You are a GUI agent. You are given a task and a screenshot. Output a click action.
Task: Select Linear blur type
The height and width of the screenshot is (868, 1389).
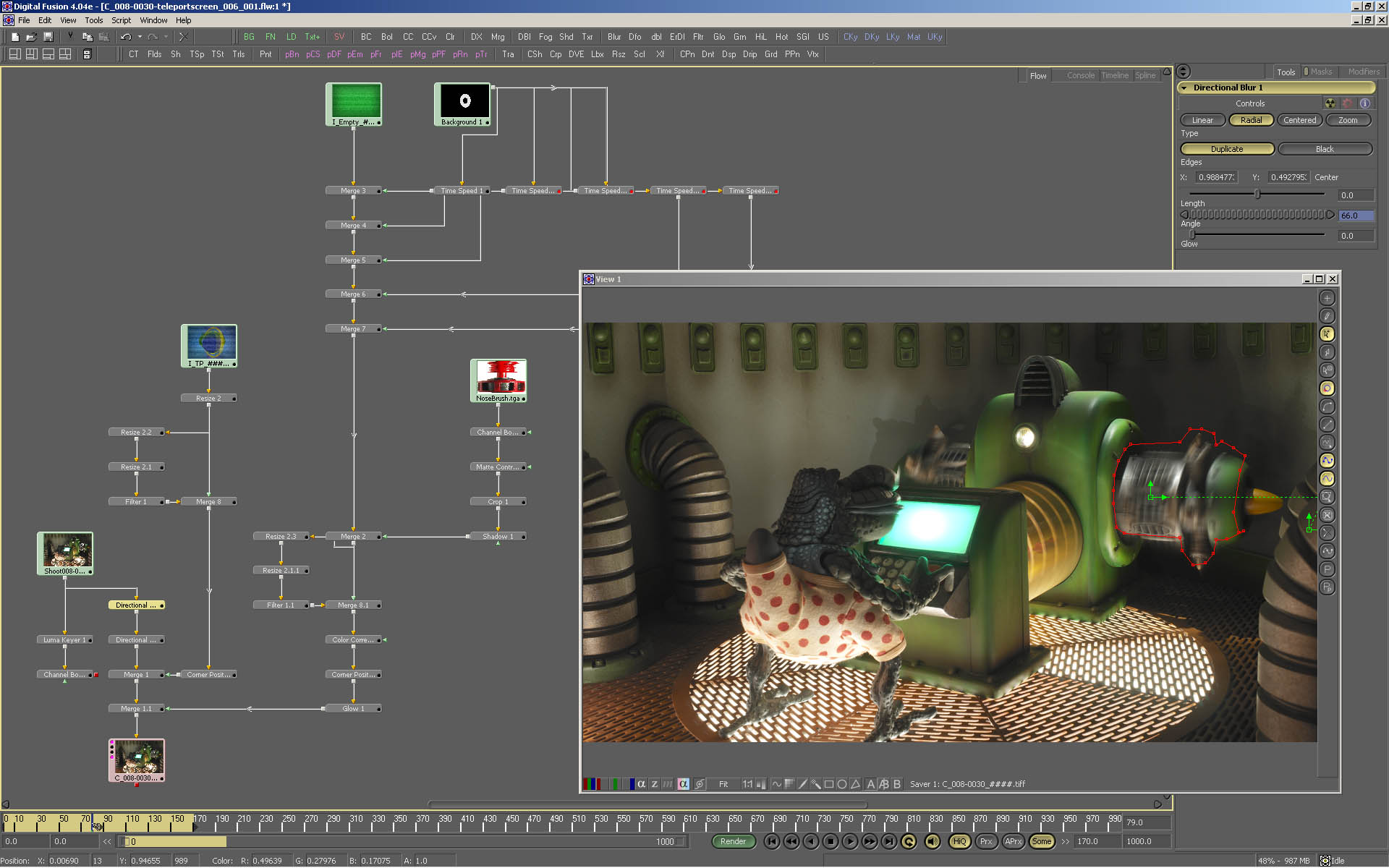tap(1202, 120)
